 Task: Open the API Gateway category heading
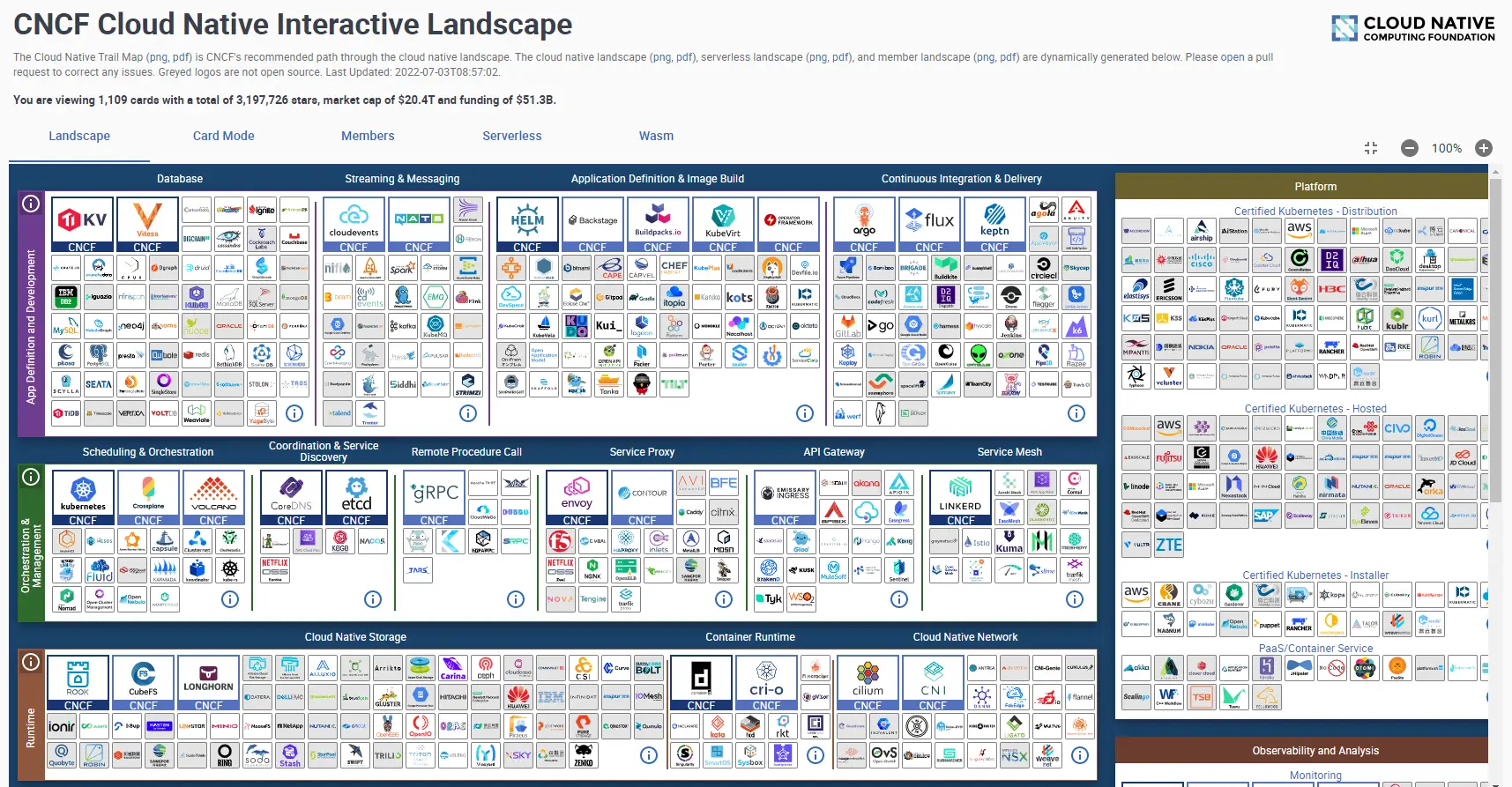834,452
